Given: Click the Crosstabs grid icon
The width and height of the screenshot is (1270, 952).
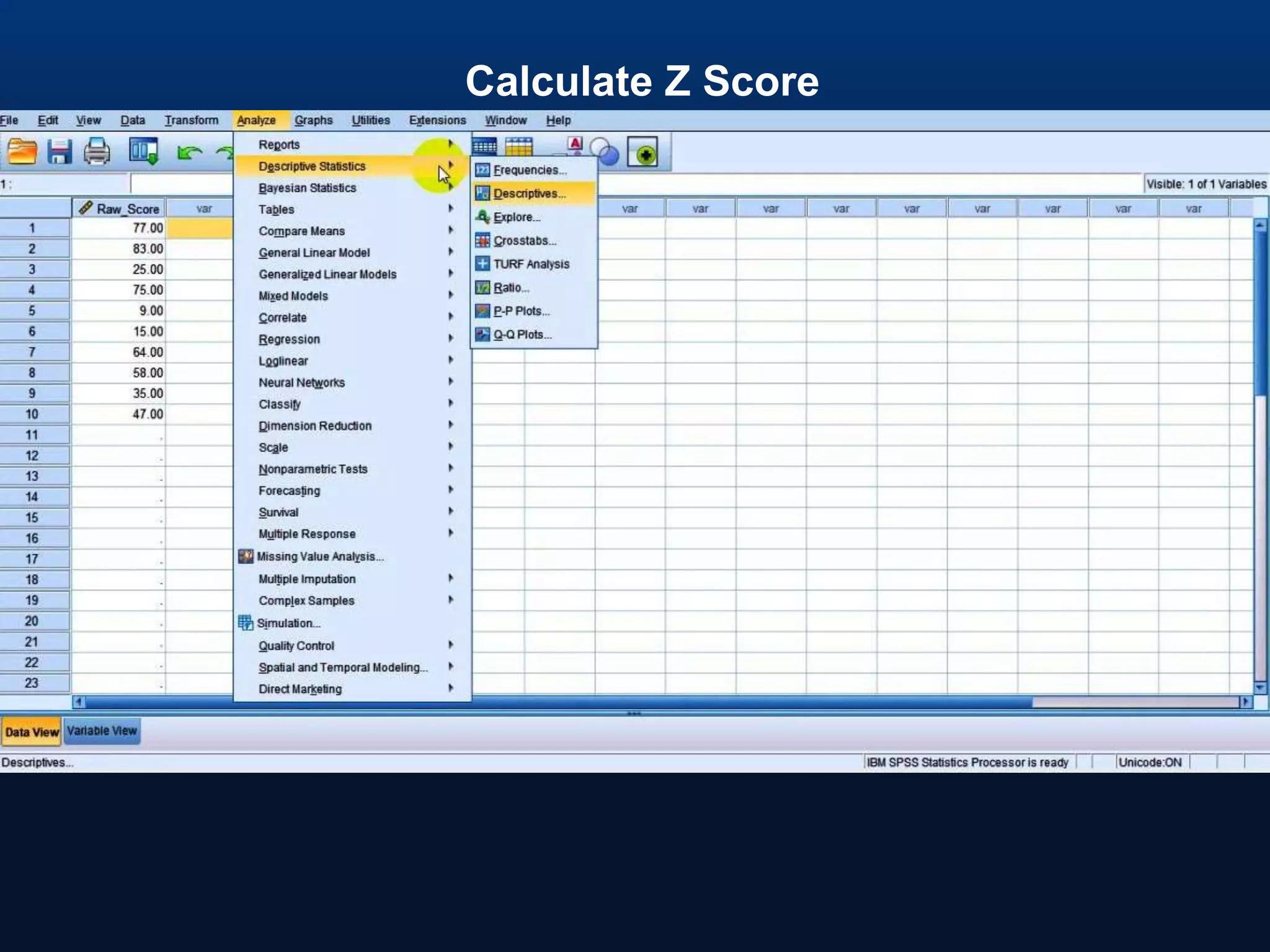Looking at the screenshot, I should point(482,240).
